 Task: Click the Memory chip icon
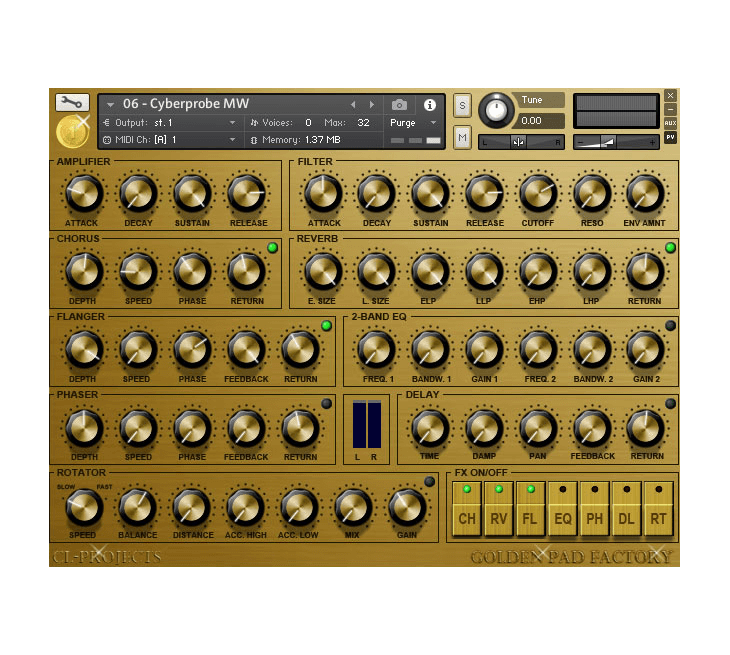tap(254, 140)
